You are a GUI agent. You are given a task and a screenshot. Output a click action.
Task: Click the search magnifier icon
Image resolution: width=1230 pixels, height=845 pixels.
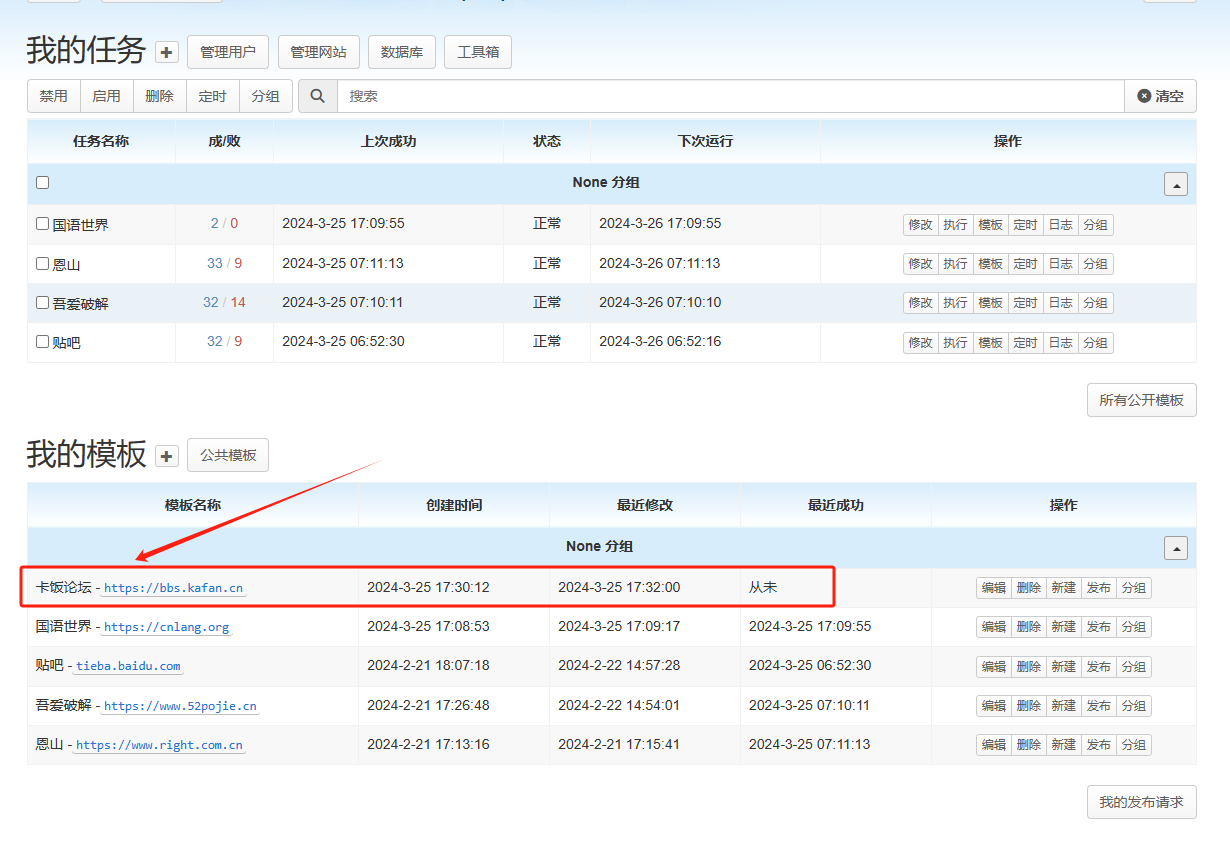click(318, 96)
